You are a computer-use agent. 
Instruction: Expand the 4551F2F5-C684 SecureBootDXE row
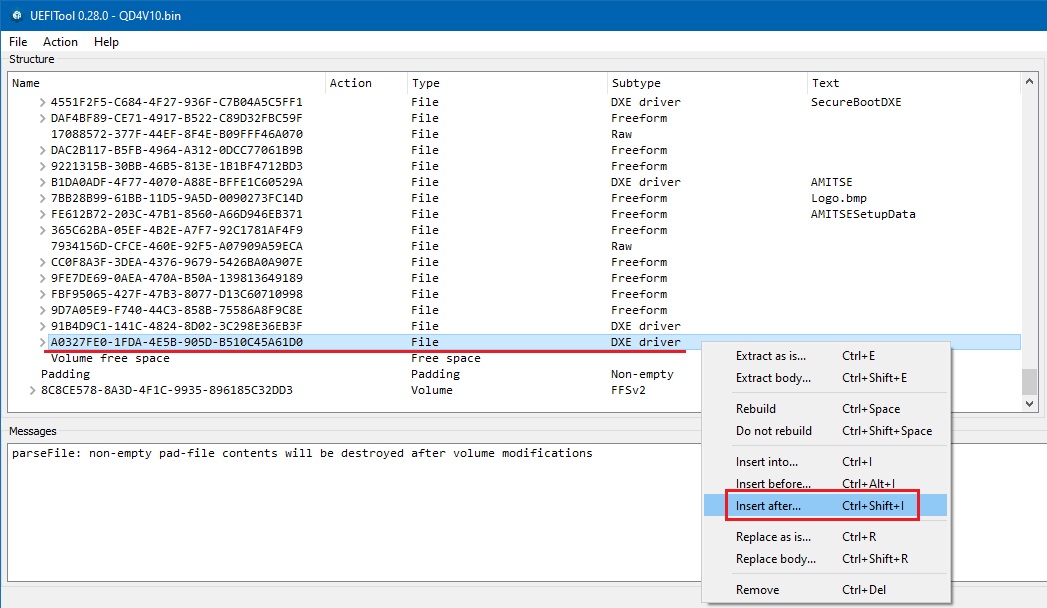(x=43, y=102)
